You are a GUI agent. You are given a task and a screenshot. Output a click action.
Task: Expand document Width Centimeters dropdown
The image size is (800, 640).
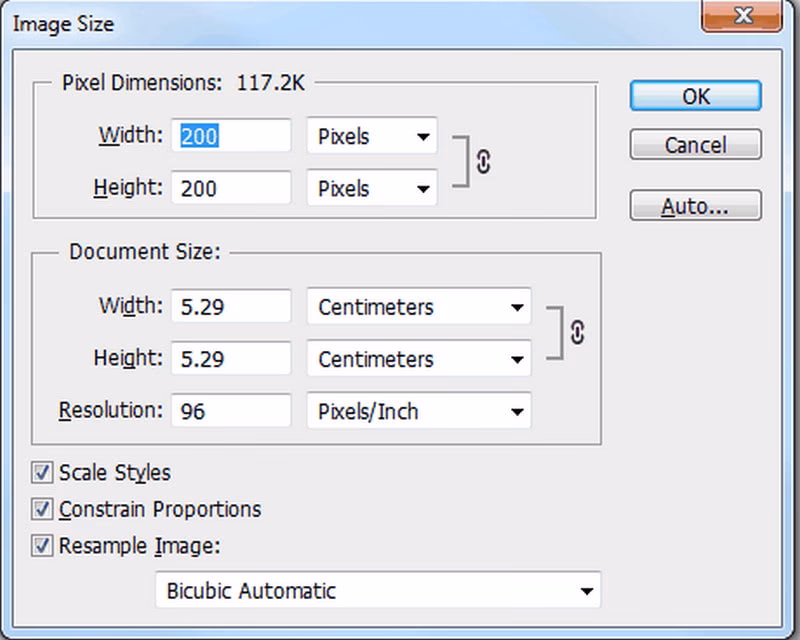[418, 307]
